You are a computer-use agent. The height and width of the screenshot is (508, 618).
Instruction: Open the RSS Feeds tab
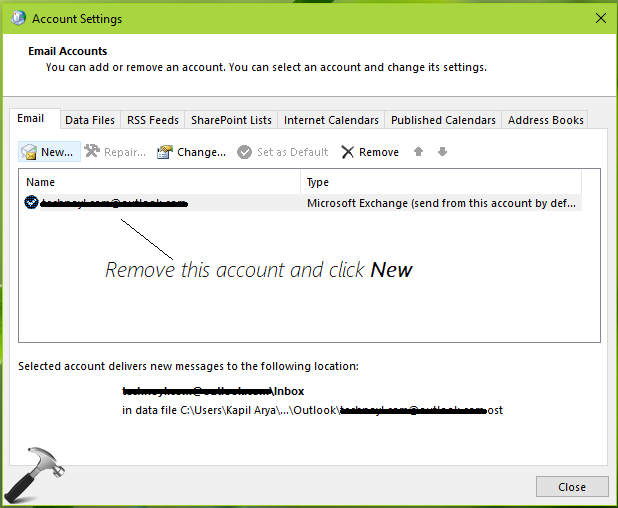tap(153, 120)
